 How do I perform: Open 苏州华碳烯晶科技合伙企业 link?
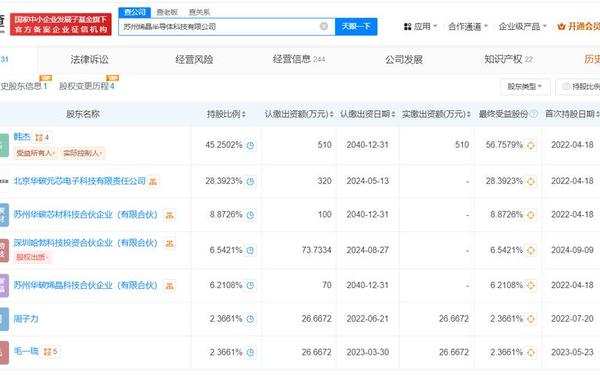click(86, 285)
